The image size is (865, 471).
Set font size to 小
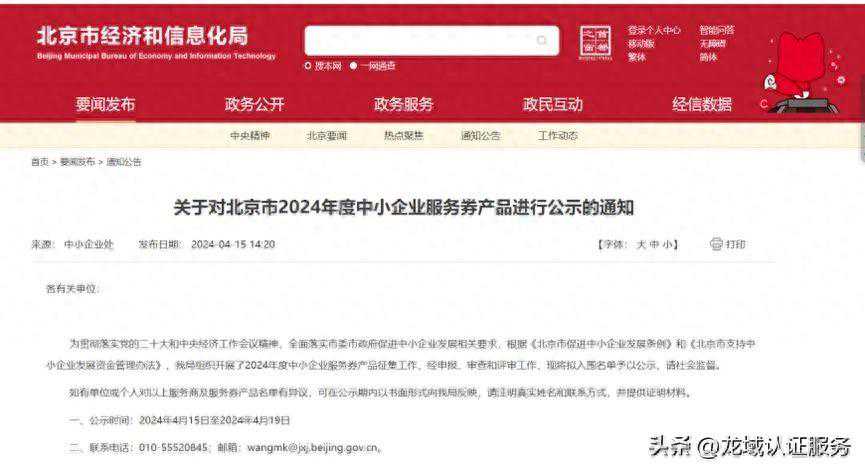point(666,244)
